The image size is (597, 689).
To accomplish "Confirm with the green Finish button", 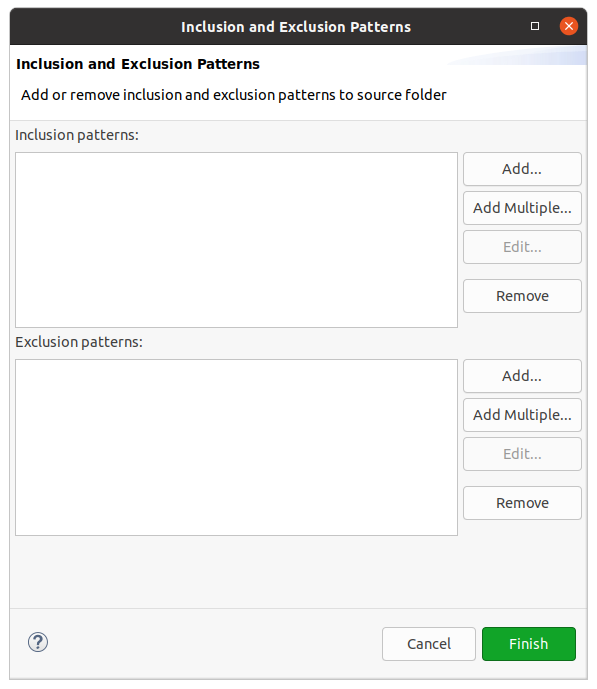I will (528, 644).
